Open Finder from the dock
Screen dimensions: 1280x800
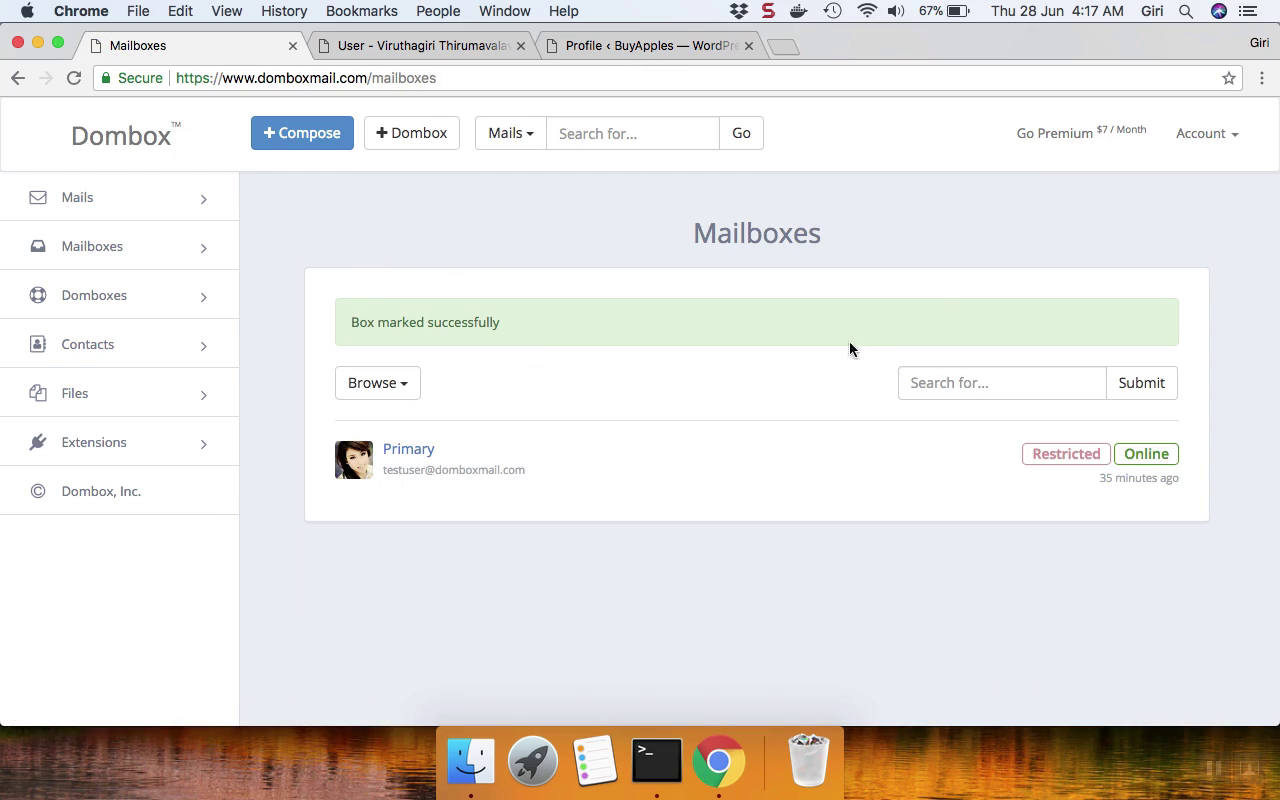click(x=470, y=761)
